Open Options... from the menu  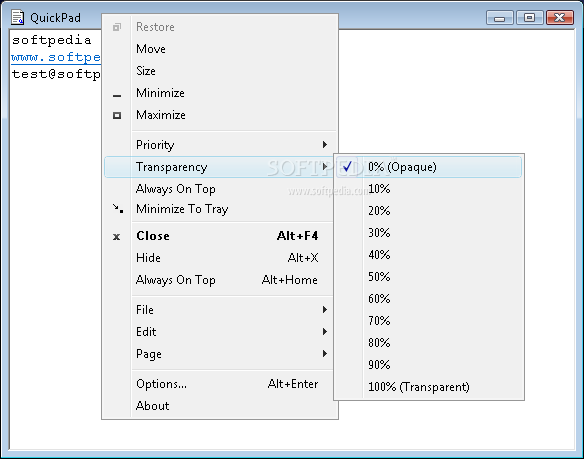click(x=220, y=384)
